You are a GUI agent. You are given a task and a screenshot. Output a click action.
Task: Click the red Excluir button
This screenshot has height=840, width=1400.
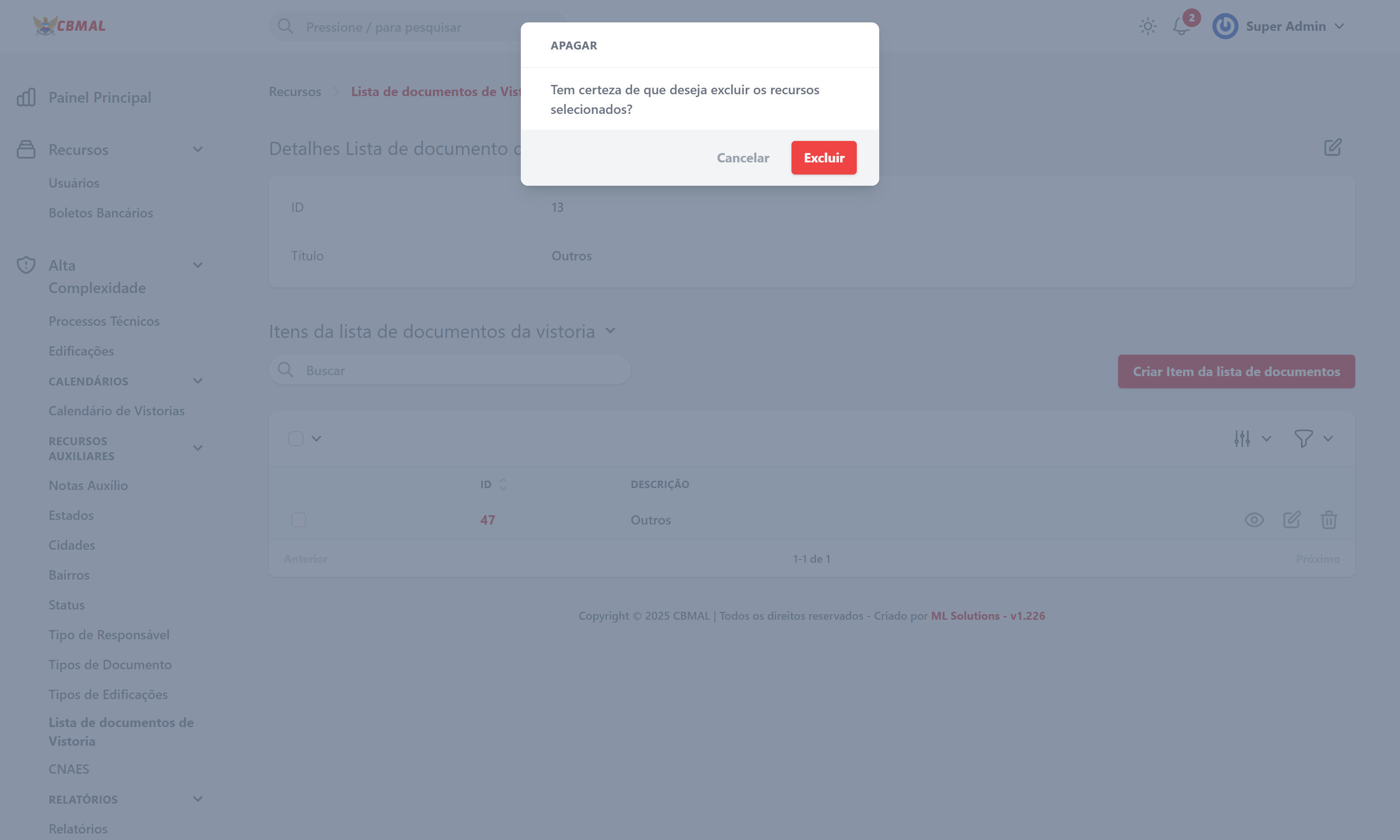[823, 158]
